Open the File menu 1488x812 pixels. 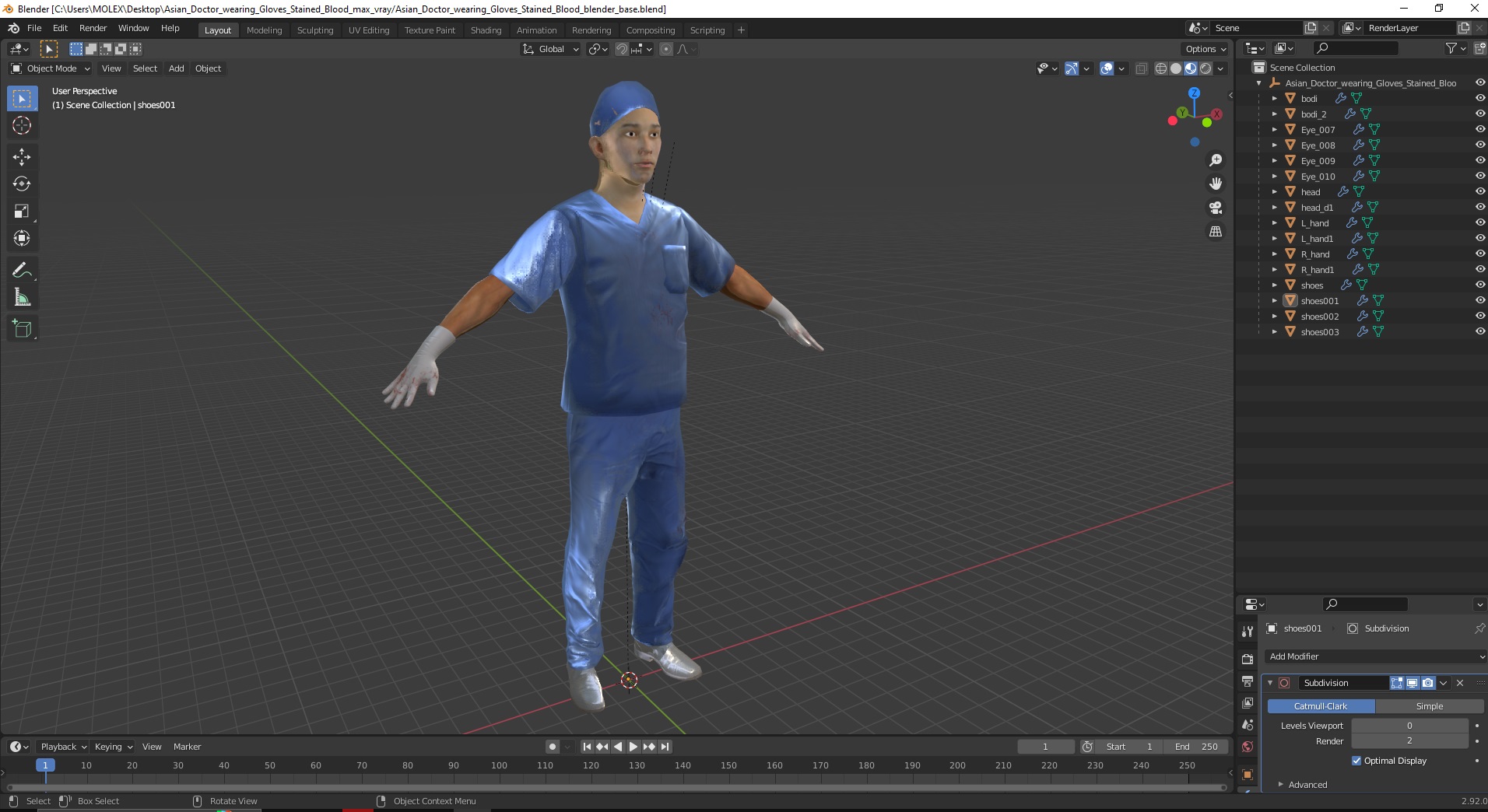point(34,28)
